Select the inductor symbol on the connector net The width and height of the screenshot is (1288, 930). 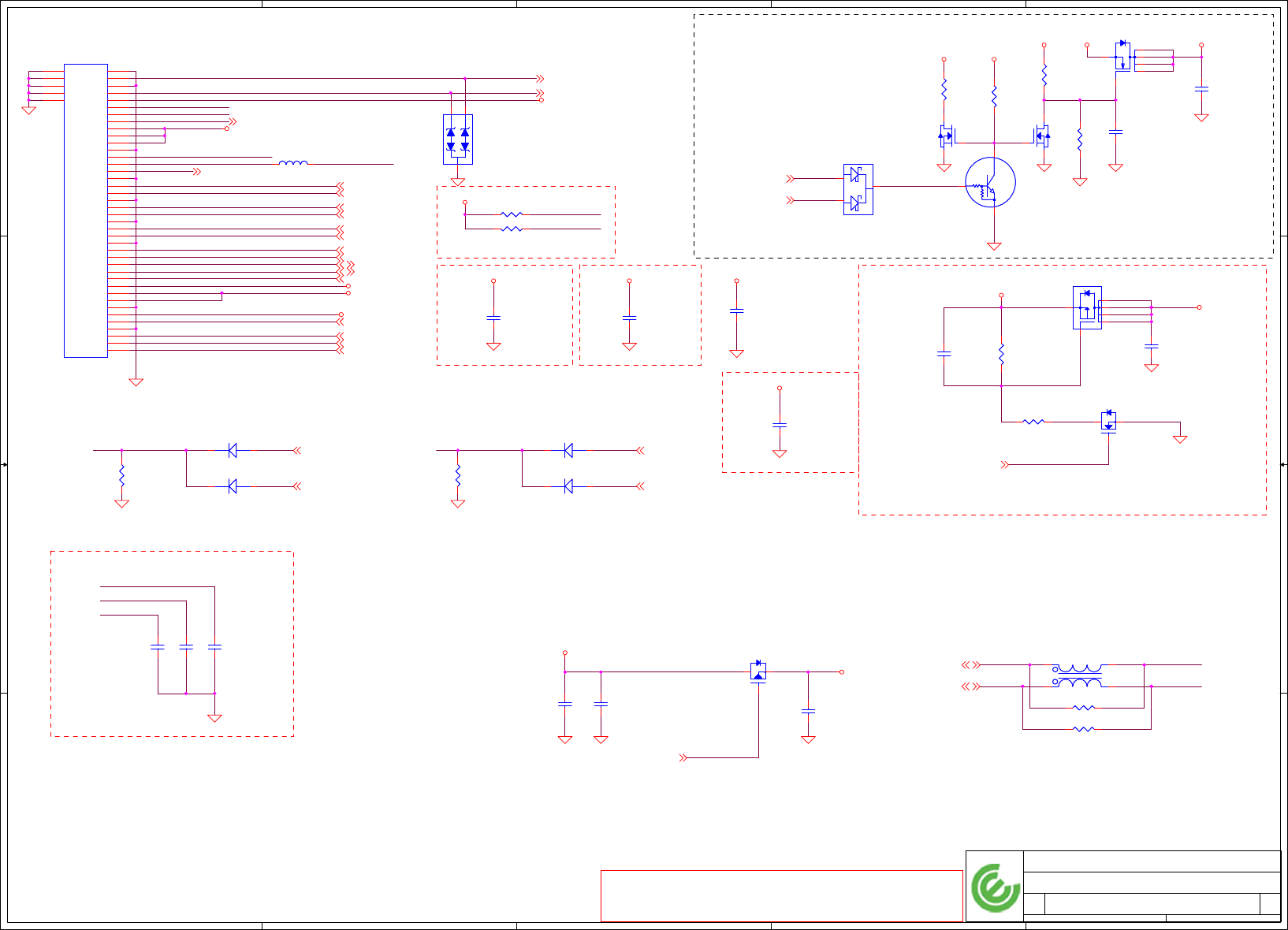coord(293,162)
